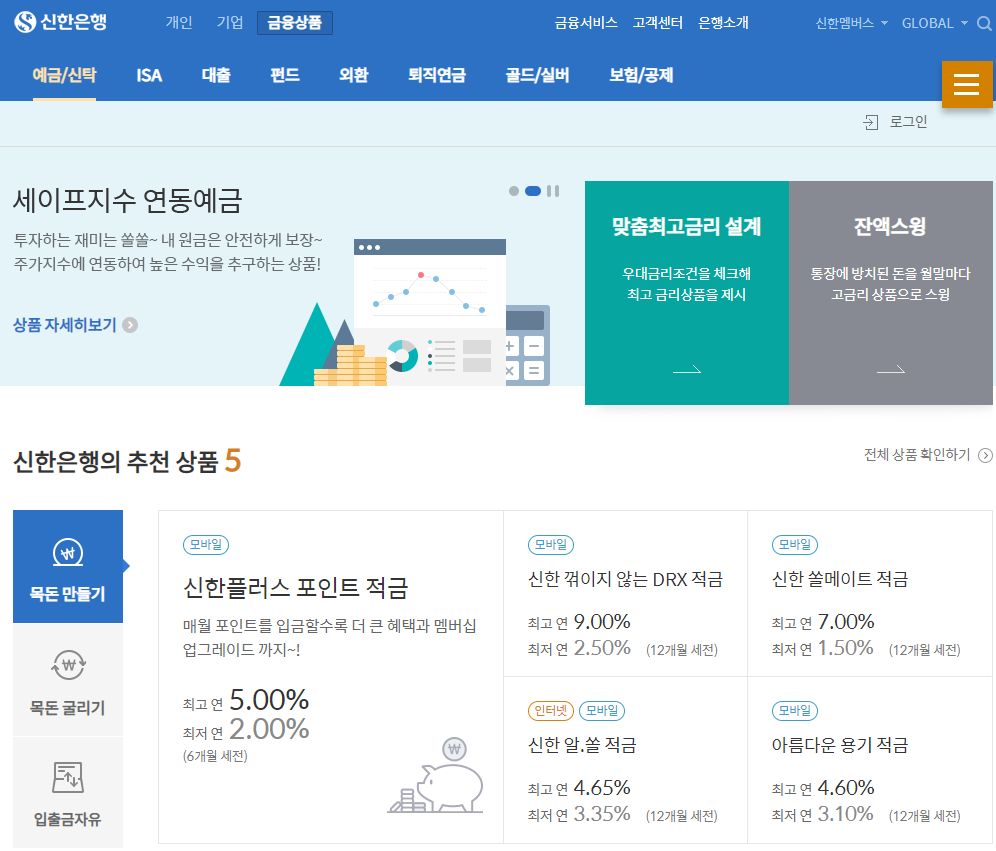The image size is (996, 851).
Task: Click the piggy bank illustration
Action: click(436, 776)
